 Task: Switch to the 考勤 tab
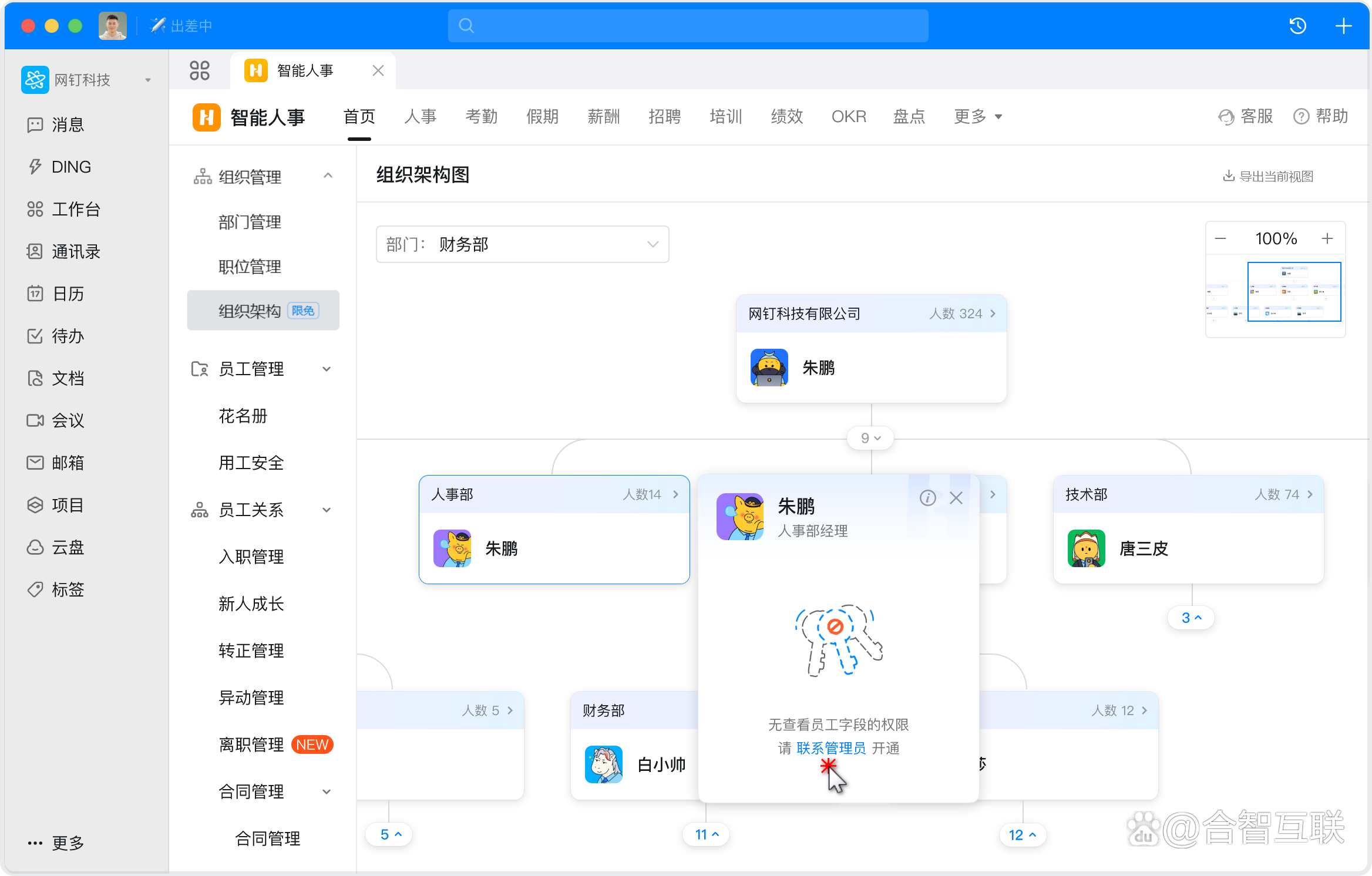[x=481, y=116]
